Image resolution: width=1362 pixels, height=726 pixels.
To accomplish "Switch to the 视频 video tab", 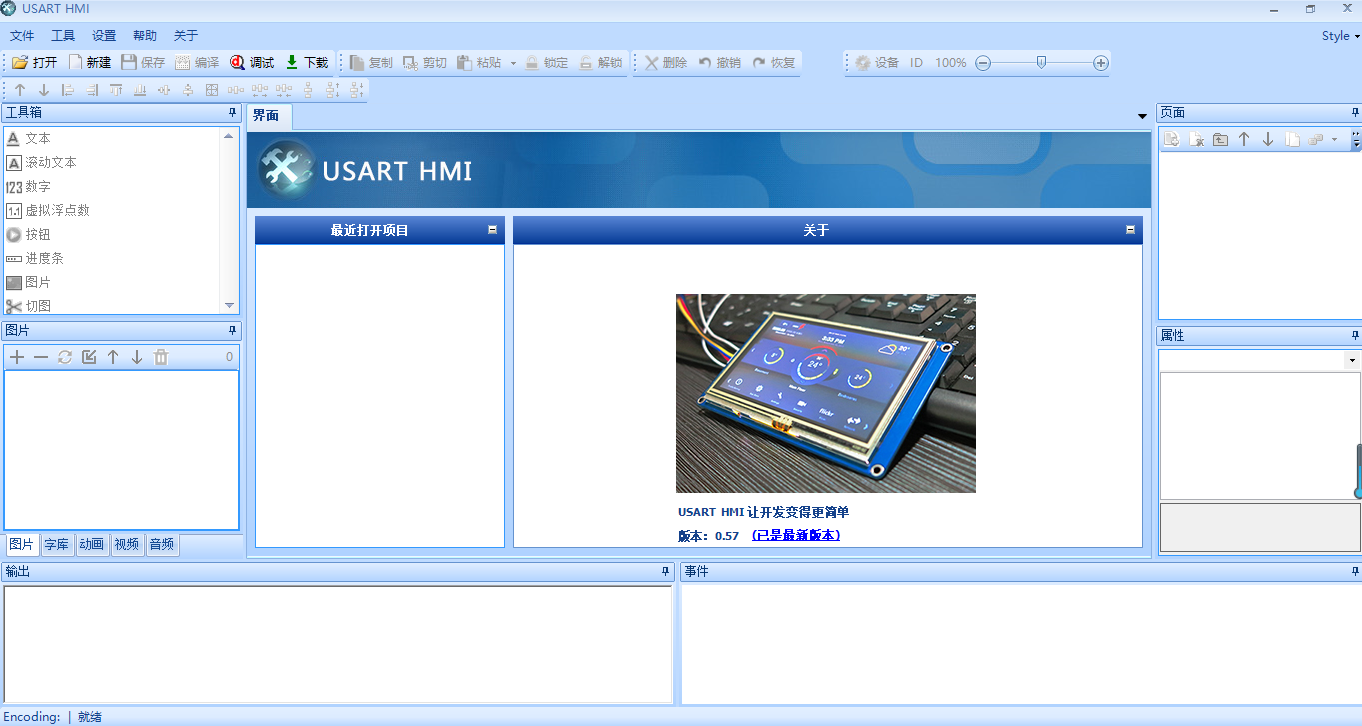I will 127,545.
